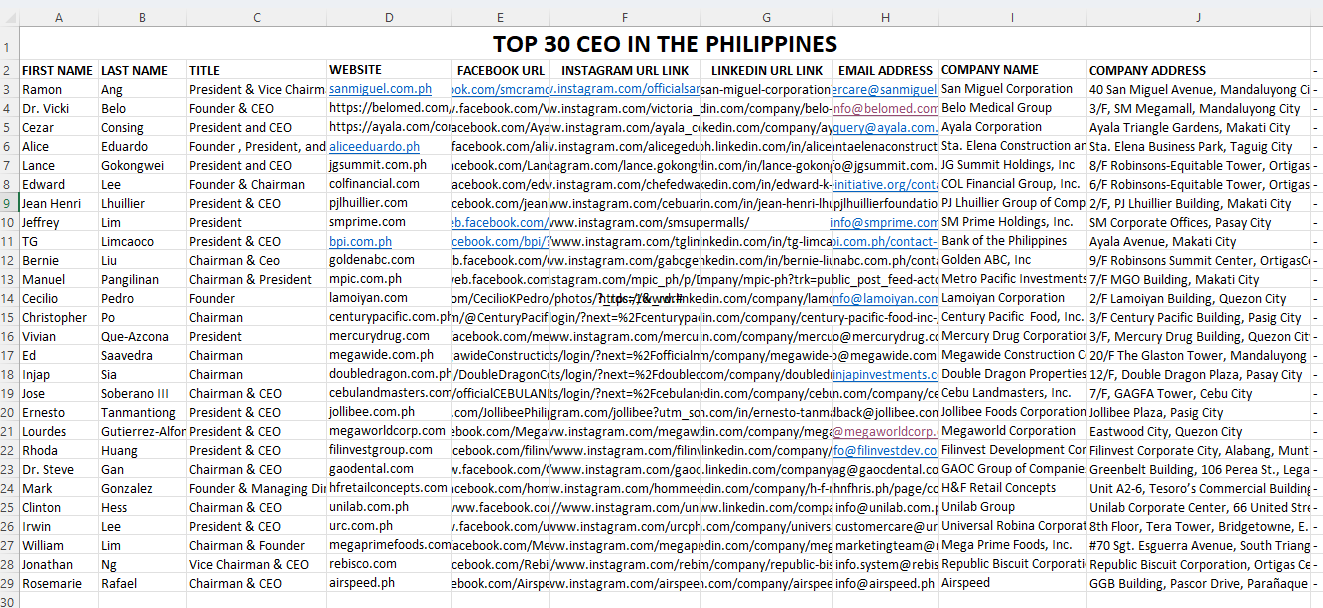Select the company cell 'San Miguel Corporation'

coord(1012,89)
